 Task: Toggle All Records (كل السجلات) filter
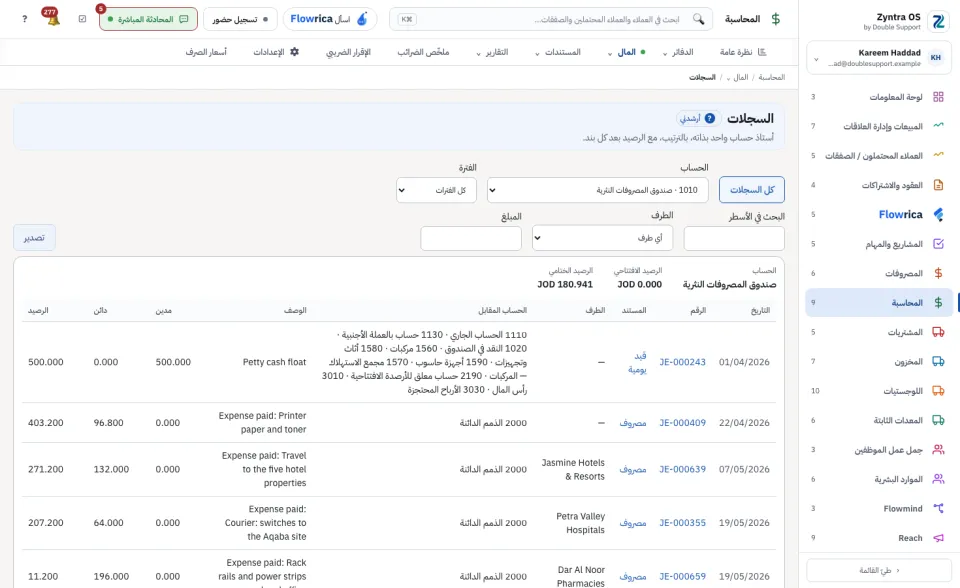(752, 190)
